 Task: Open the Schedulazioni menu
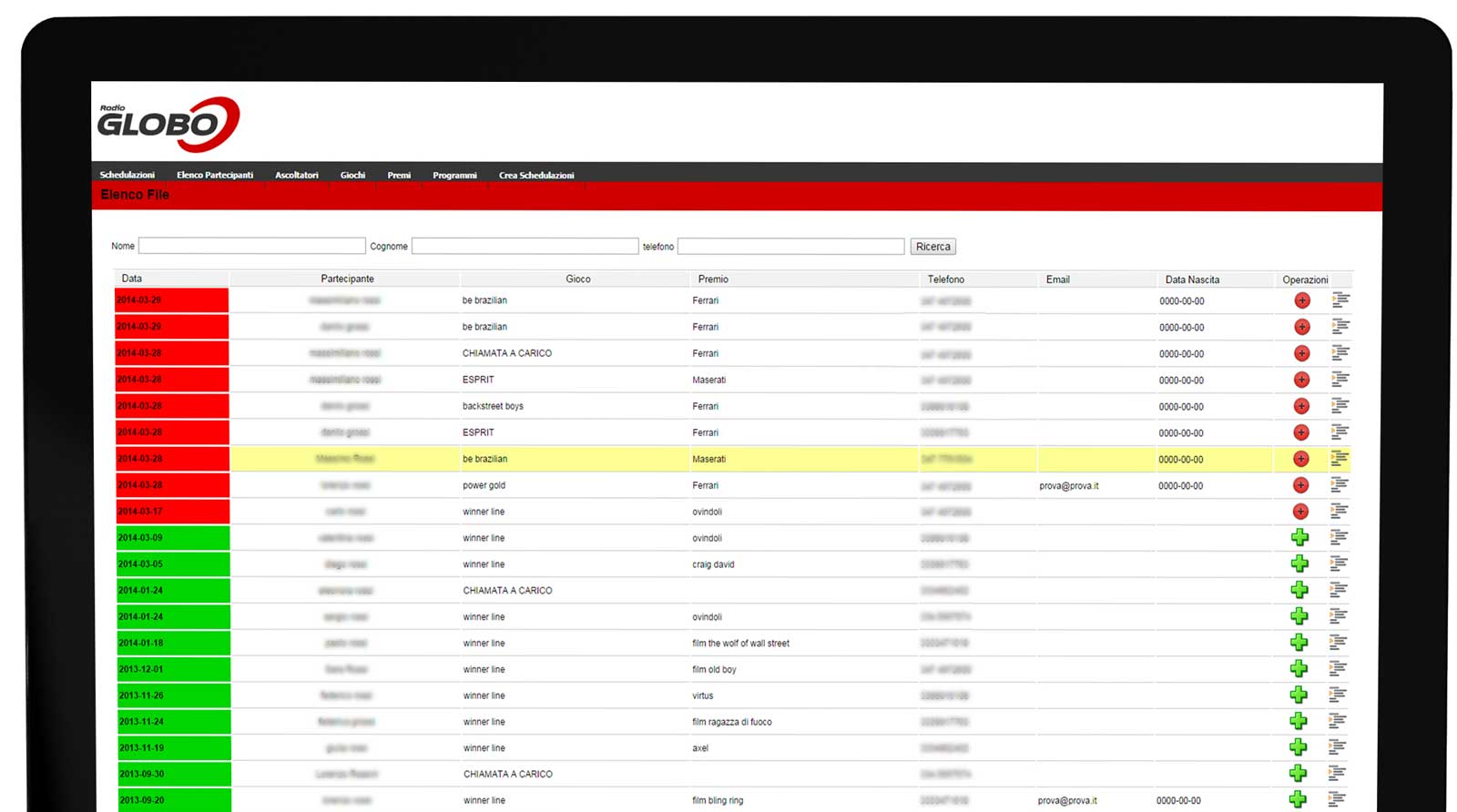127,175
